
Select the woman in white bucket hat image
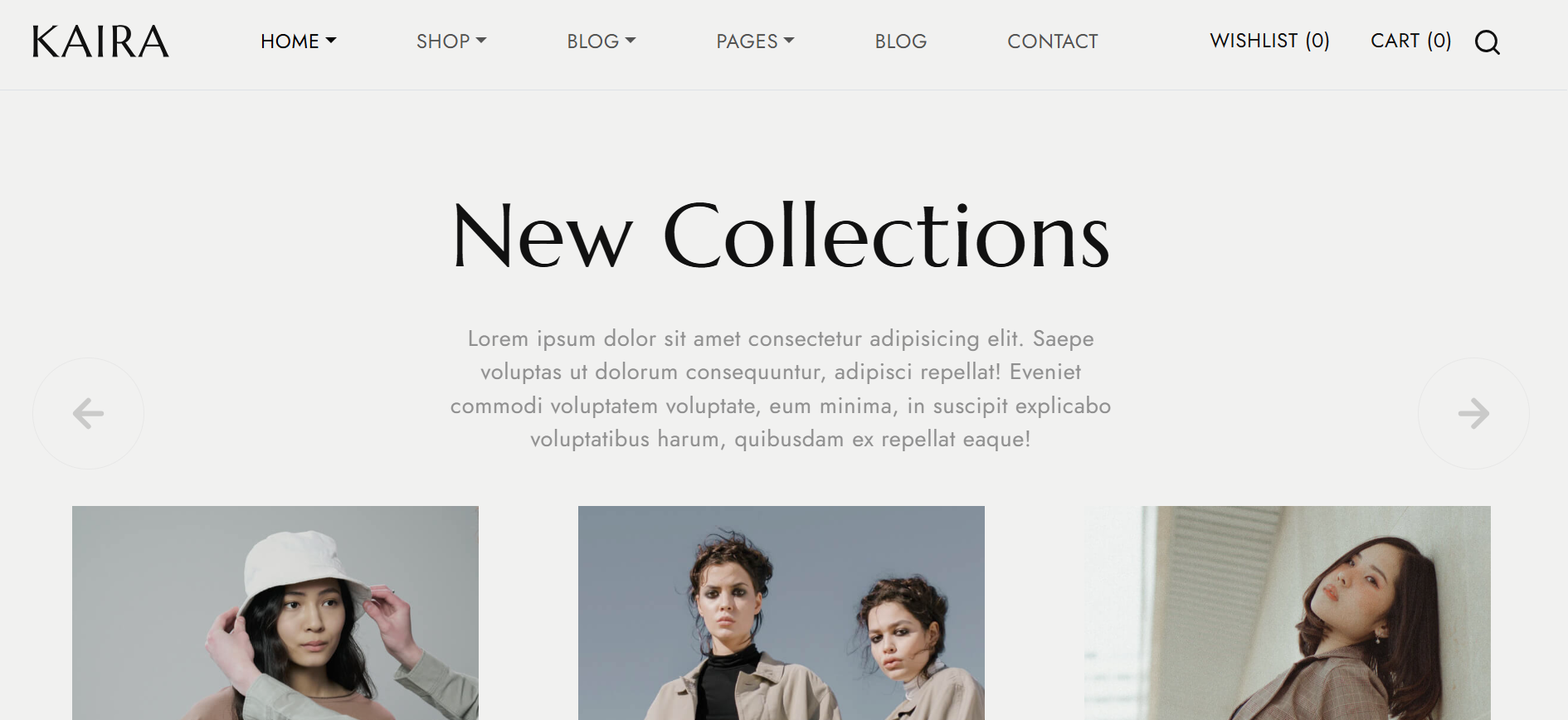(275, 613)
